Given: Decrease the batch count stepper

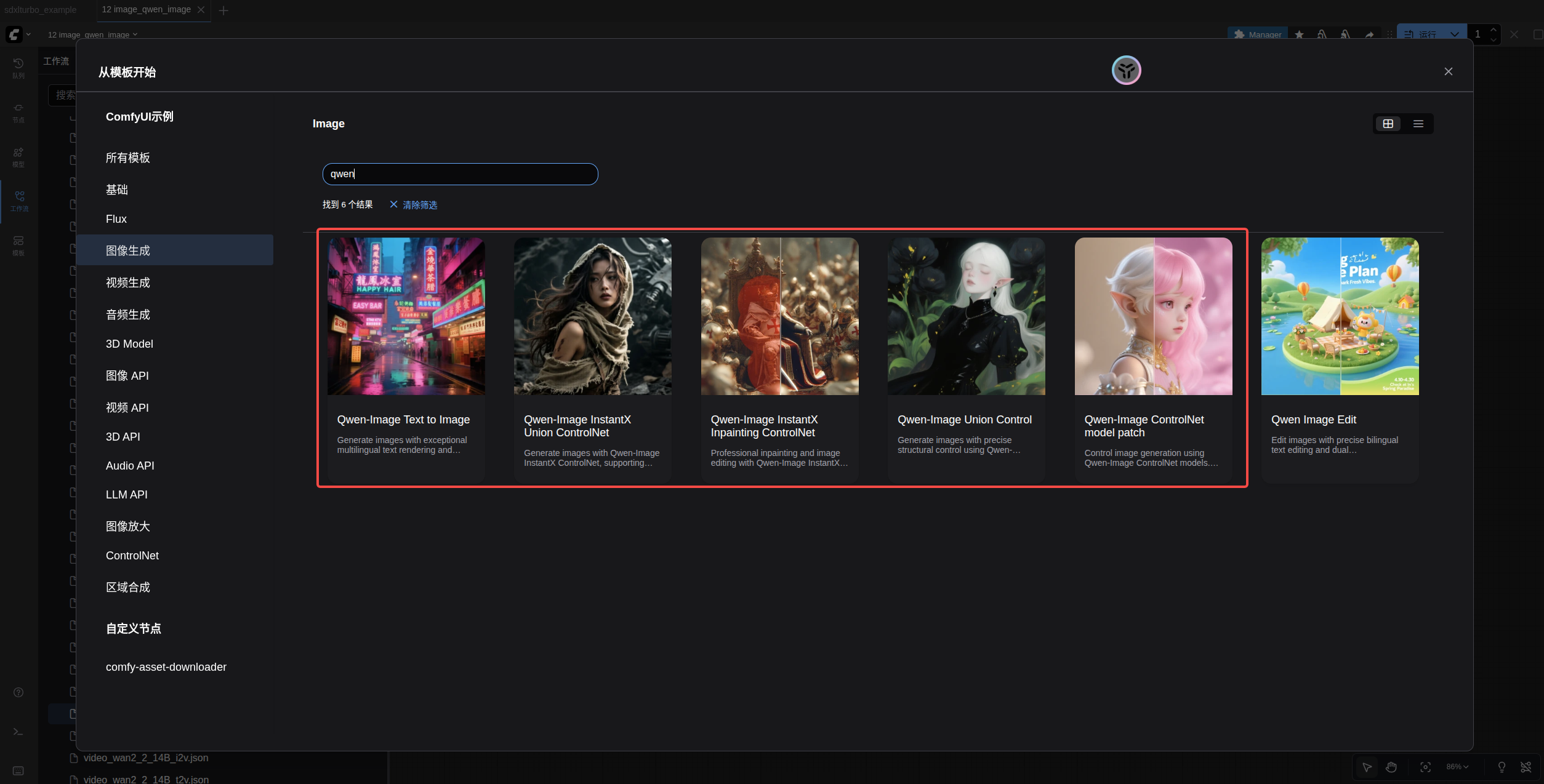Looking at the screenshot, I should click(x=1493, y=39).
